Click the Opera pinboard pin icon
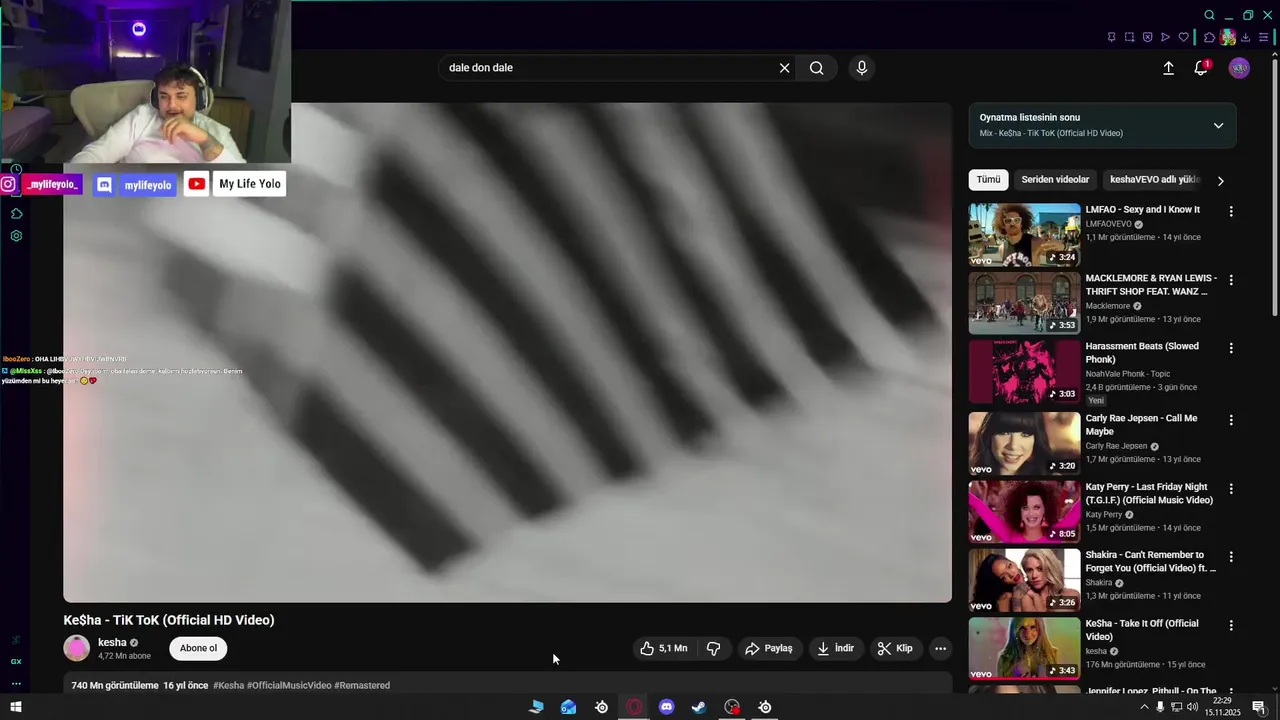The width and height of the screenshot is (1280, 720). [1111, 37]
